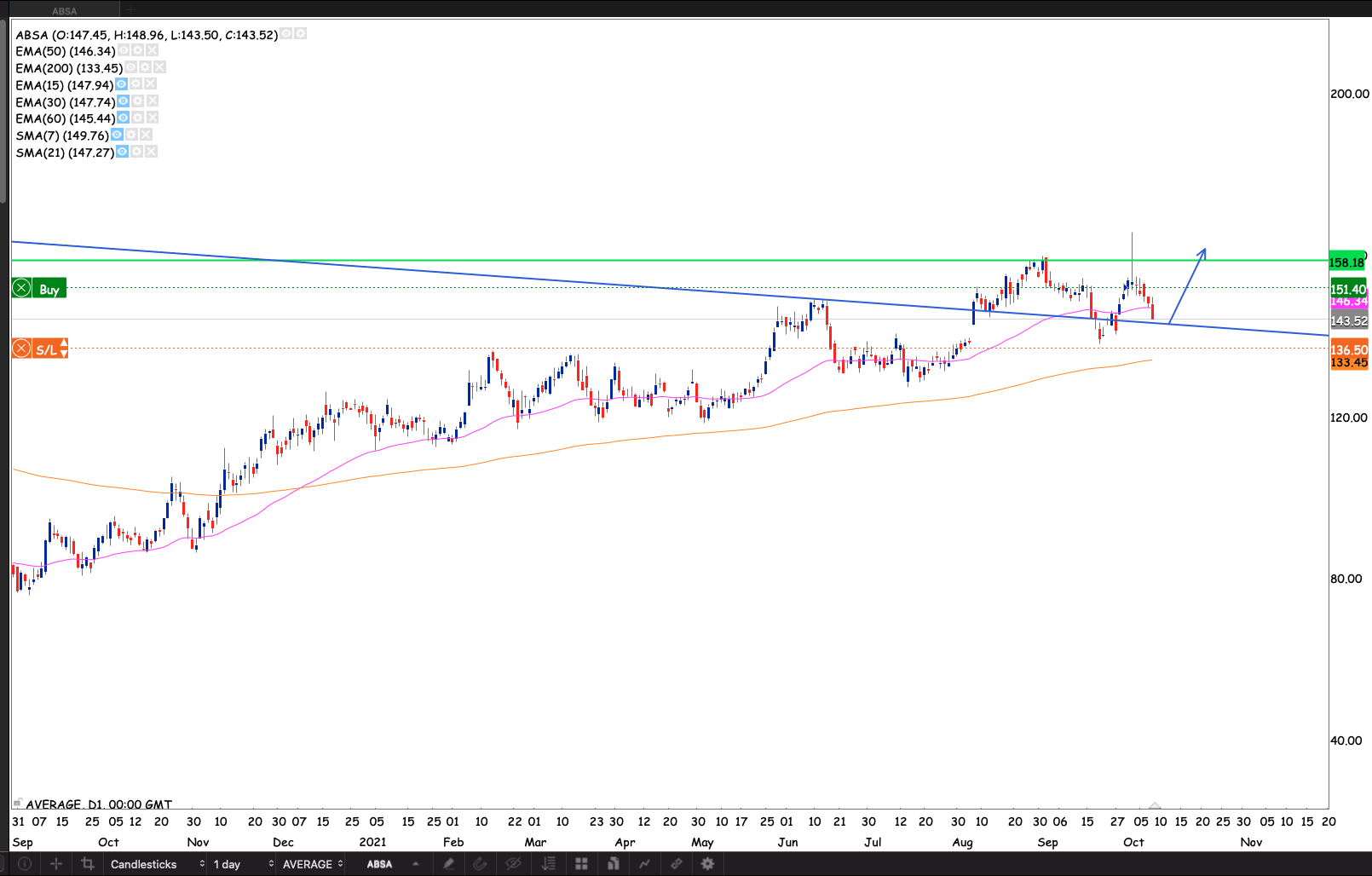The image size is (1372, 876).
Task: Show or hide the EMA(50) line
Action: tap(124, 51)
